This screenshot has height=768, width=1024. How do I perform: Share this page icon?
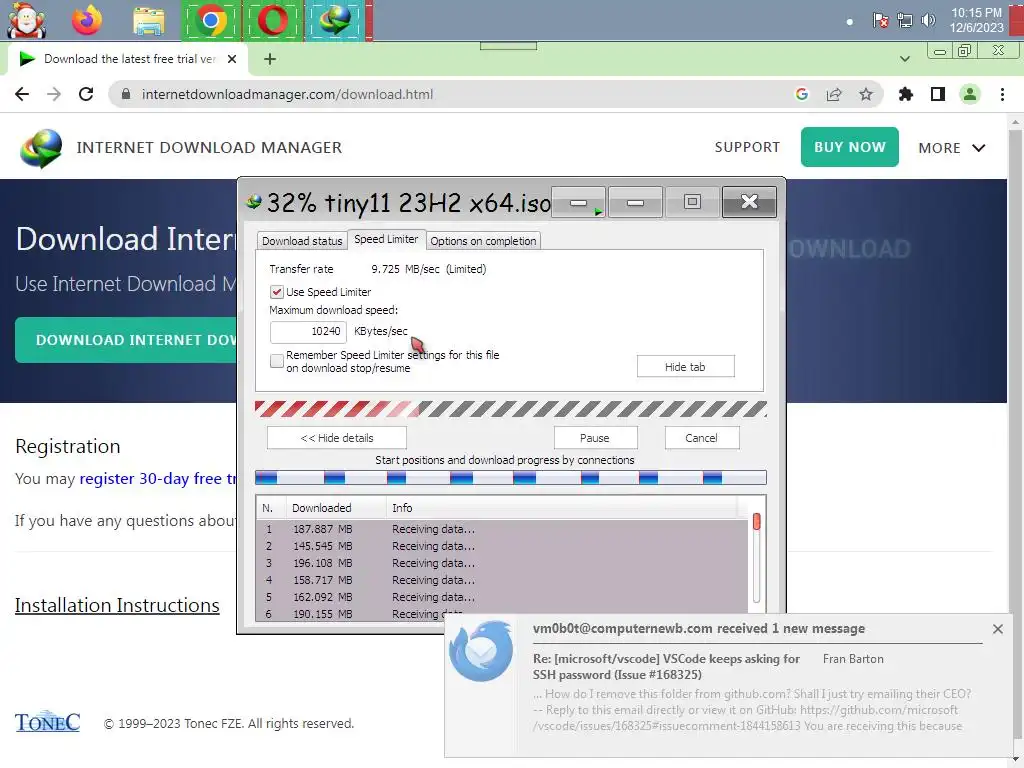tap(834, 94)
